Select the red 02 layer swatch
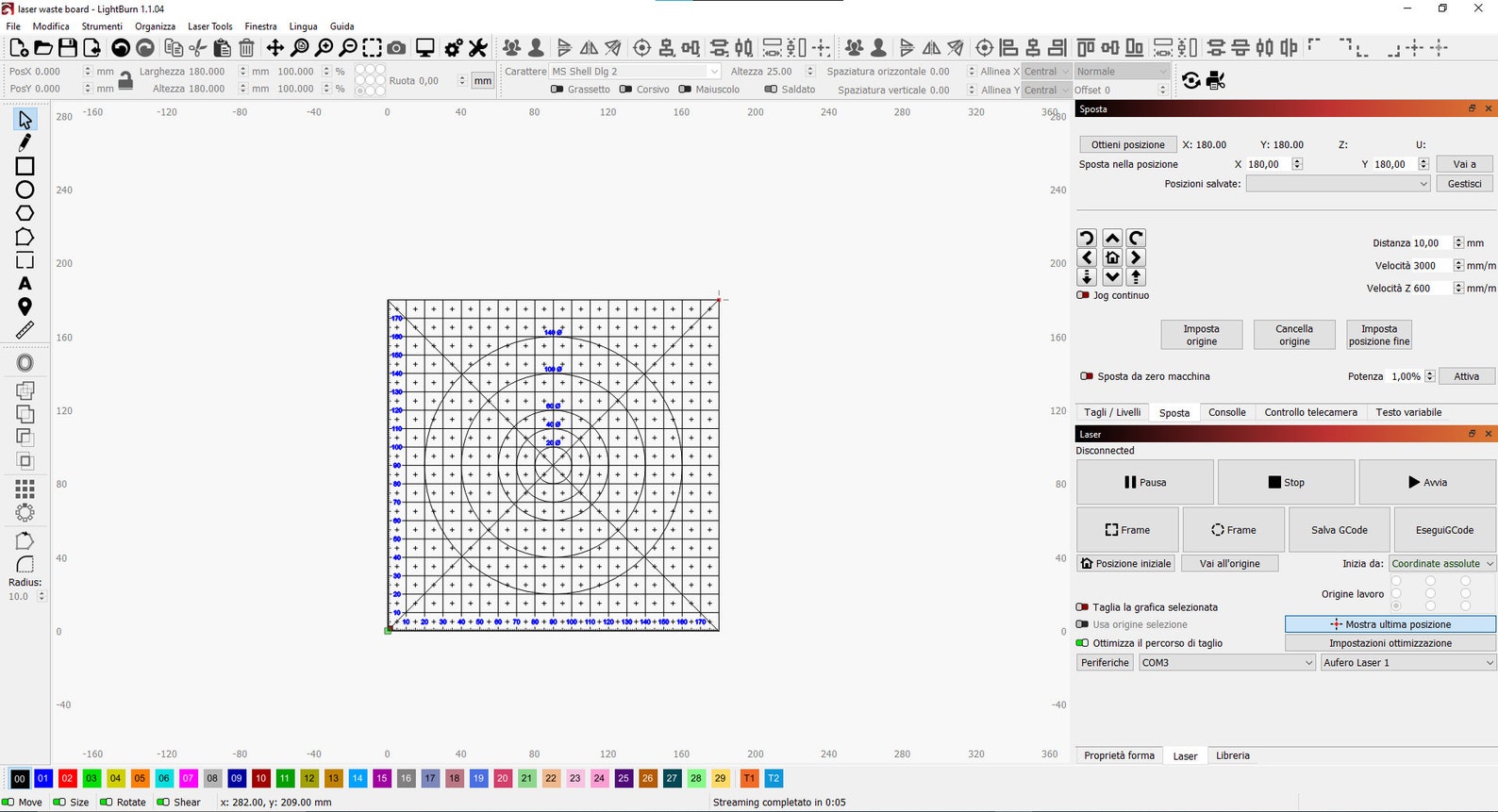Image resolution: width=1498 pixels, height=812 pixels. [x=67, y=779]
